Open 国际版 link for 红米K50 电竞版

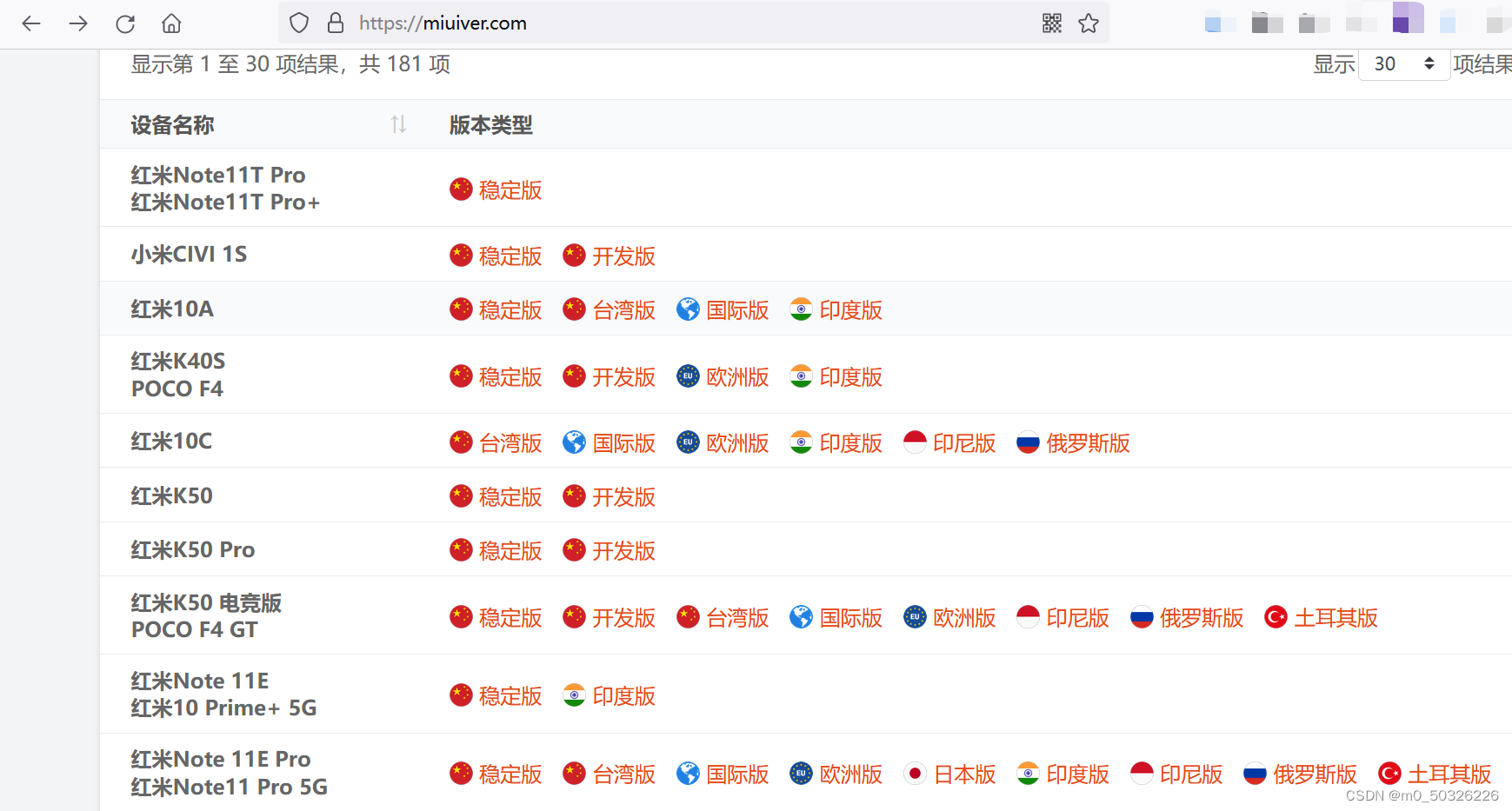[x=851, y=618]
